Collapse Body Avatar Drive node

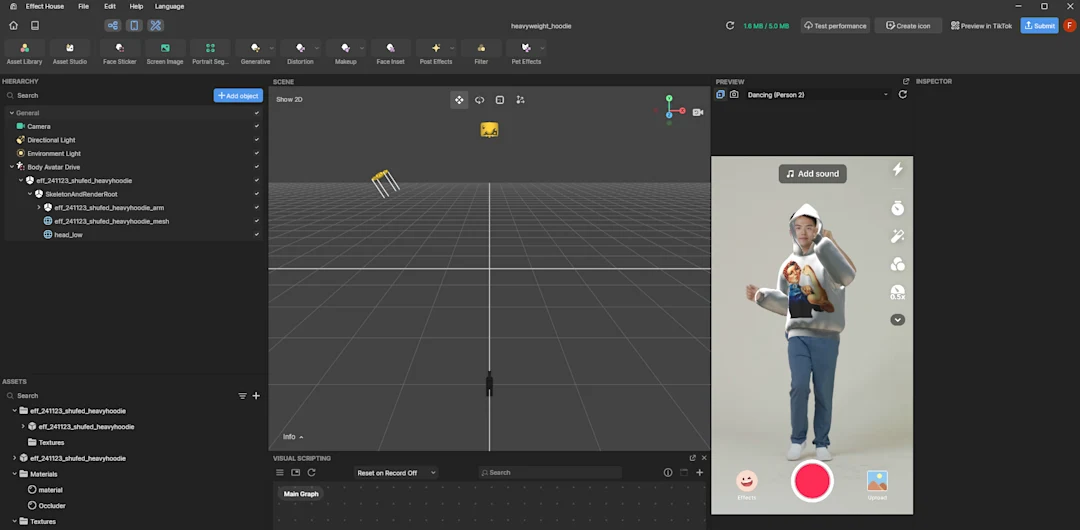tap(12, 167)
